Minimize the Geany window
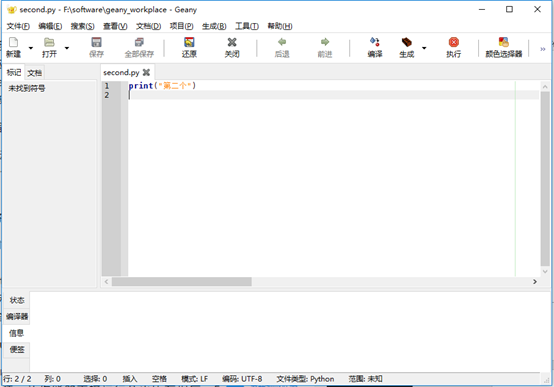The width and height of the screenshot is (554, 387). [x=482, y=9]
